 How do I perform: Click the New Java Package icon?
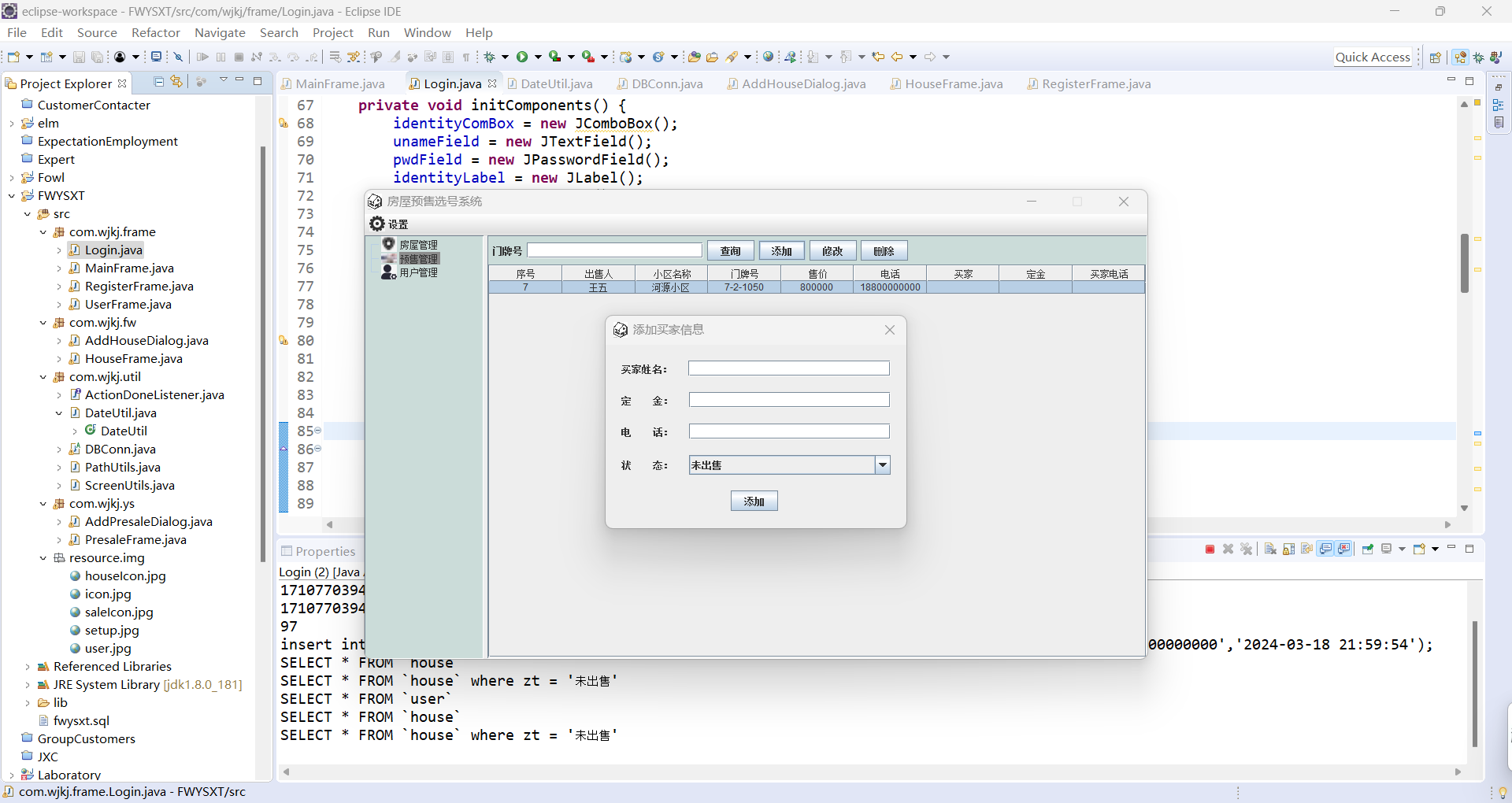(625, 57)
